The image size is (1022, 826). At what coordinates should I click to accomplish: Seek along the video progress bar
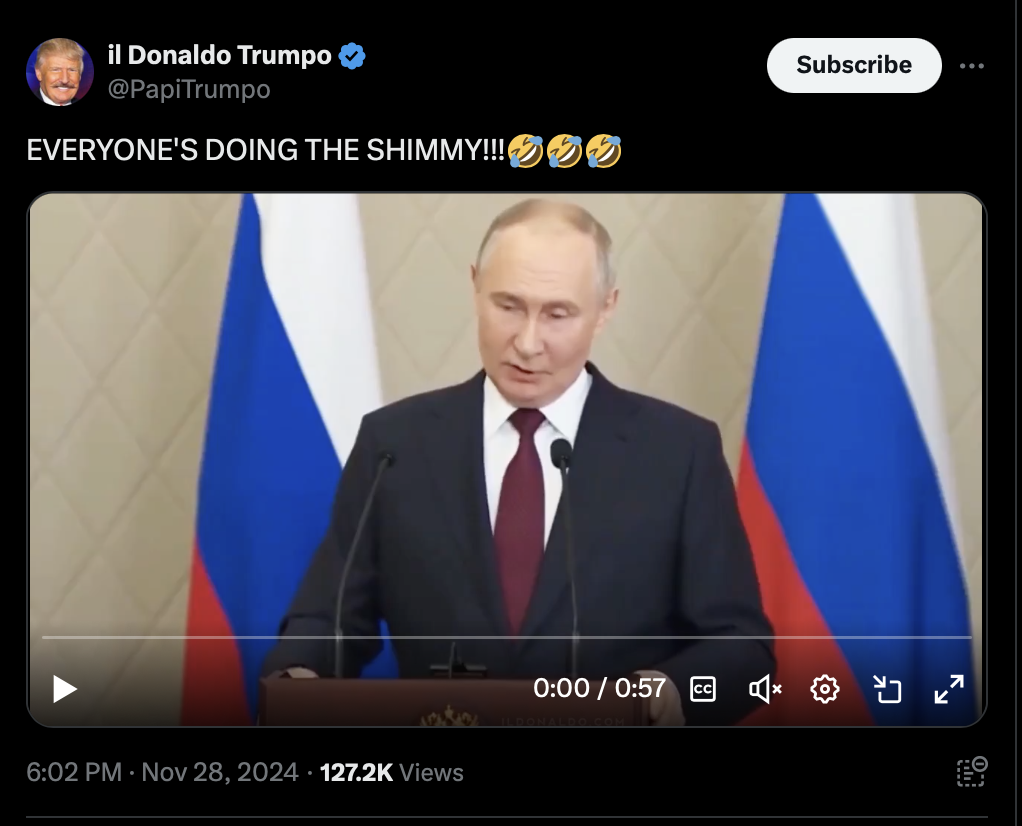[x=507, y=637]
